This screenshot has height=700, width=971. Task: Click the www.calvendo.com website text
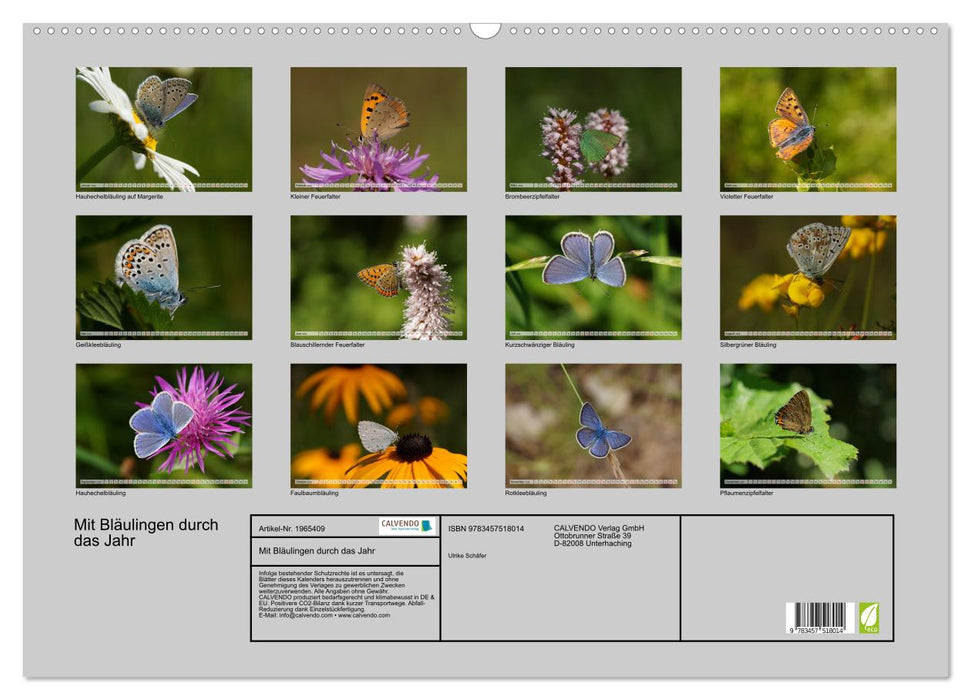pos(364,616)
